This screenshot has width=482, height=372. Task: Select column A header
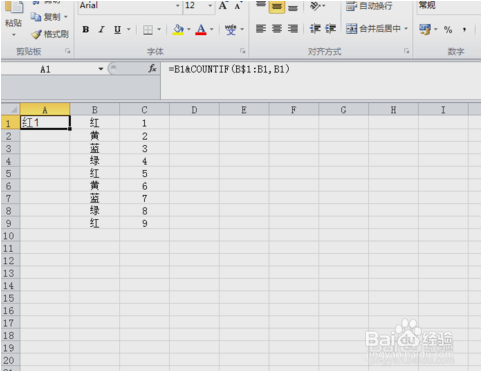coord(45,109)
